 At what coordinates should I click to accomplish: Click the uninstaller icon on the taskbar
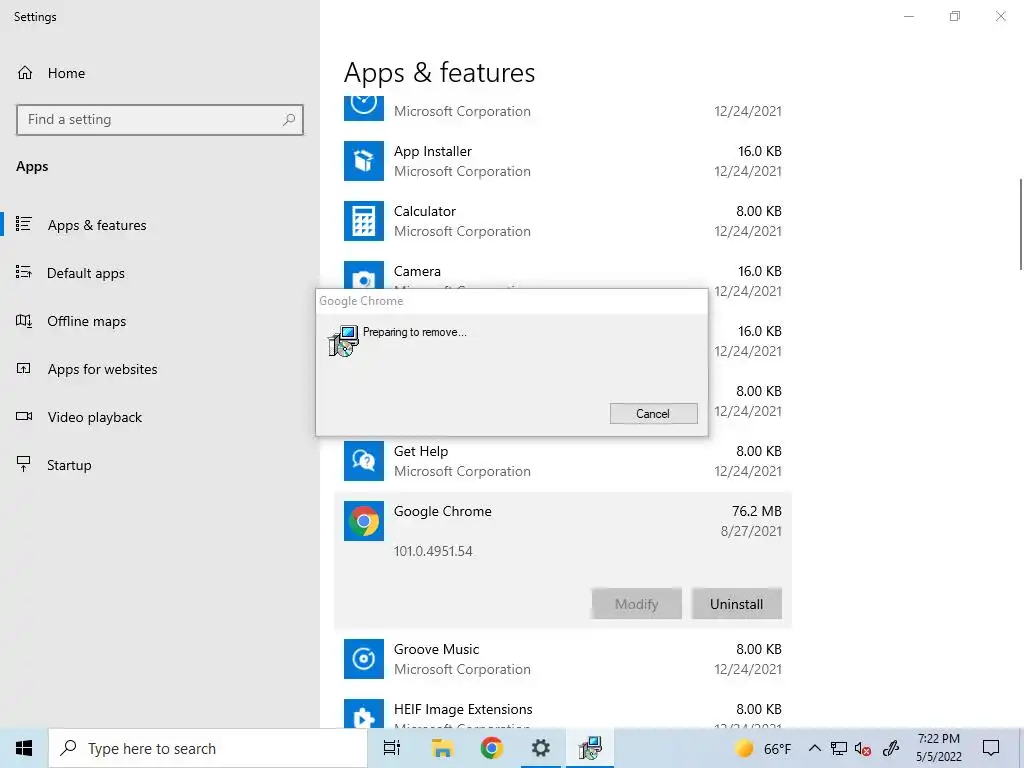(590, 748)
